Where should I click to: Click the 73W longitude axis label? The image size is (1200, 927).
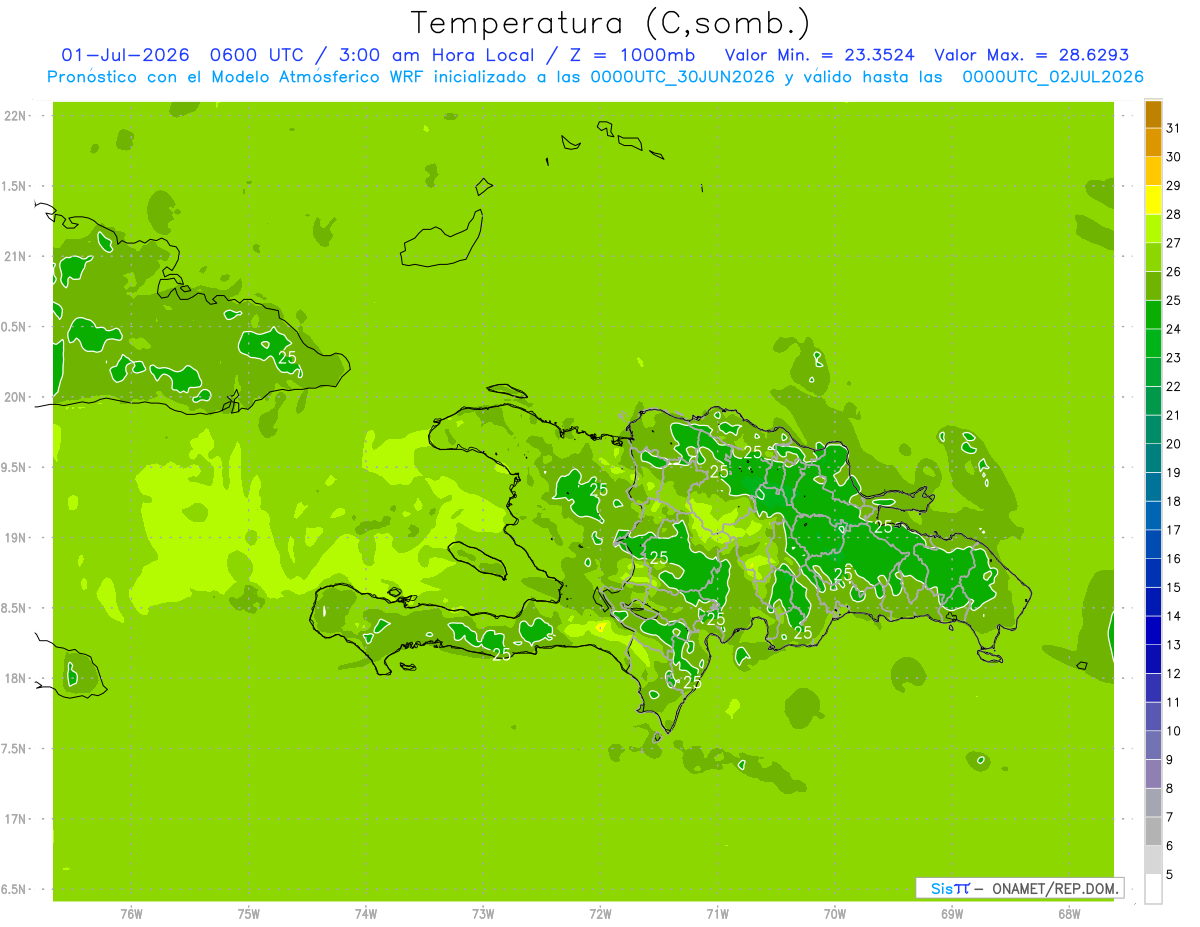coord(483,914)
